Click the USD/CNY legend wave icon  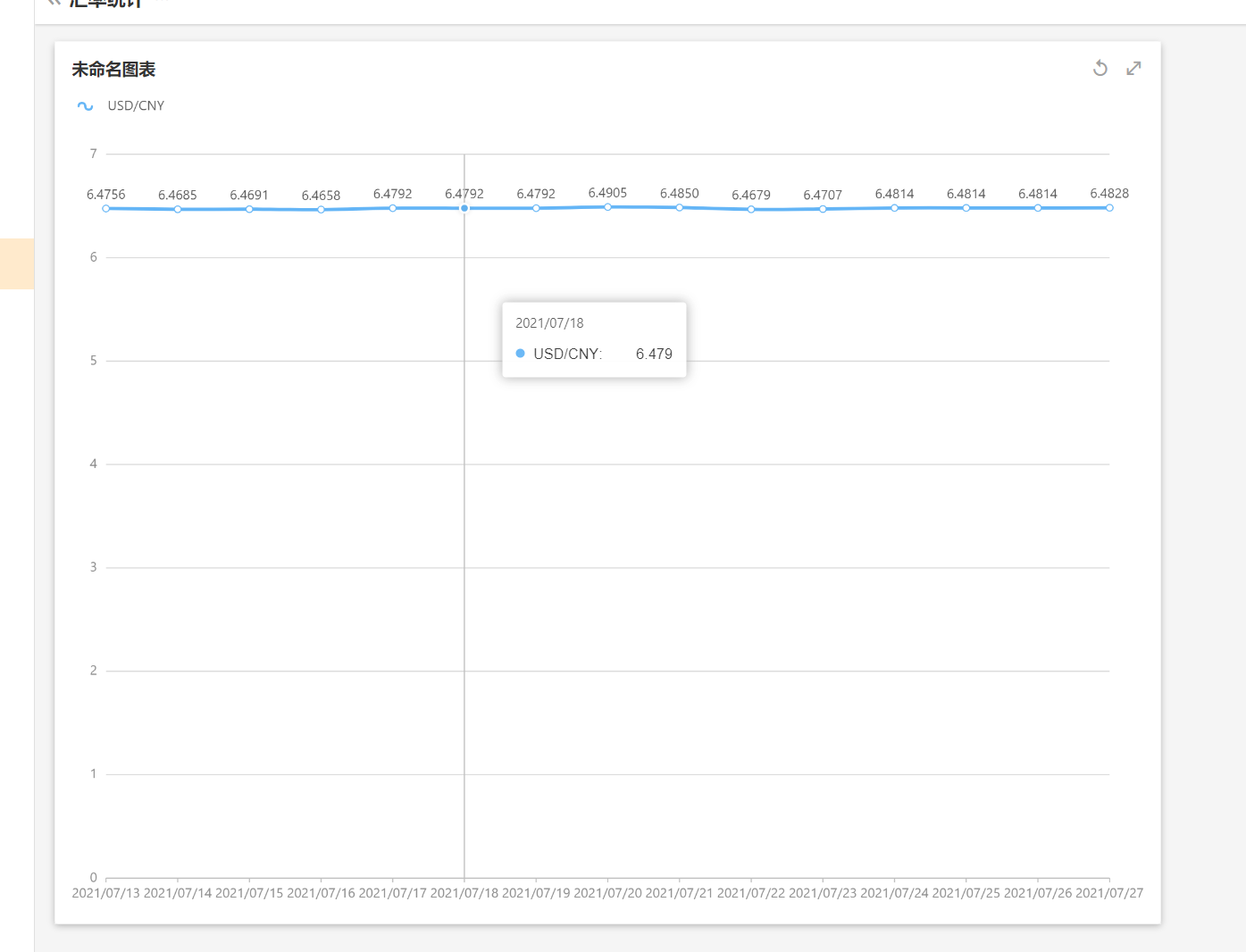[x=85, y=106]
